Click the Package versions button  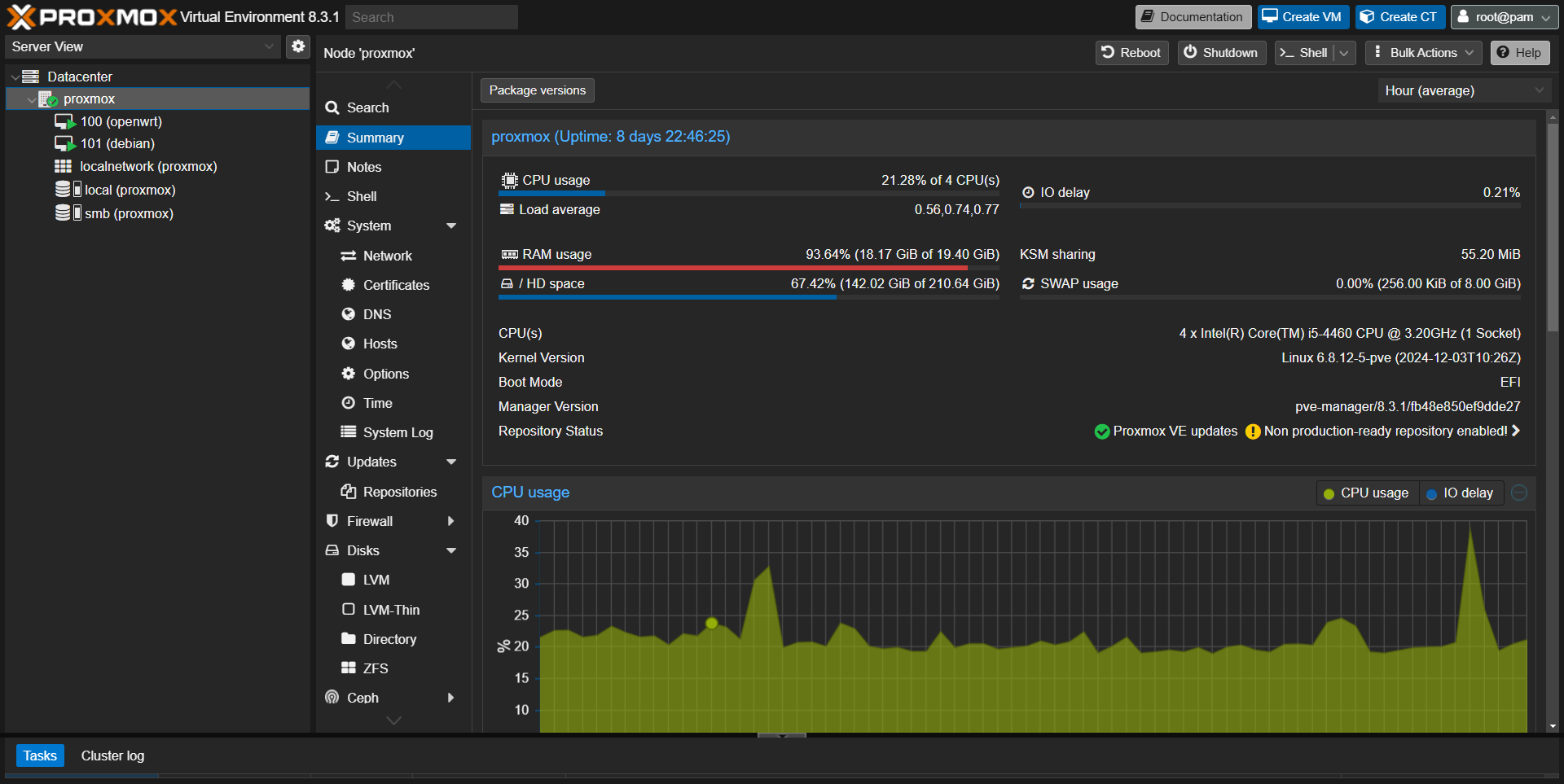536,90
